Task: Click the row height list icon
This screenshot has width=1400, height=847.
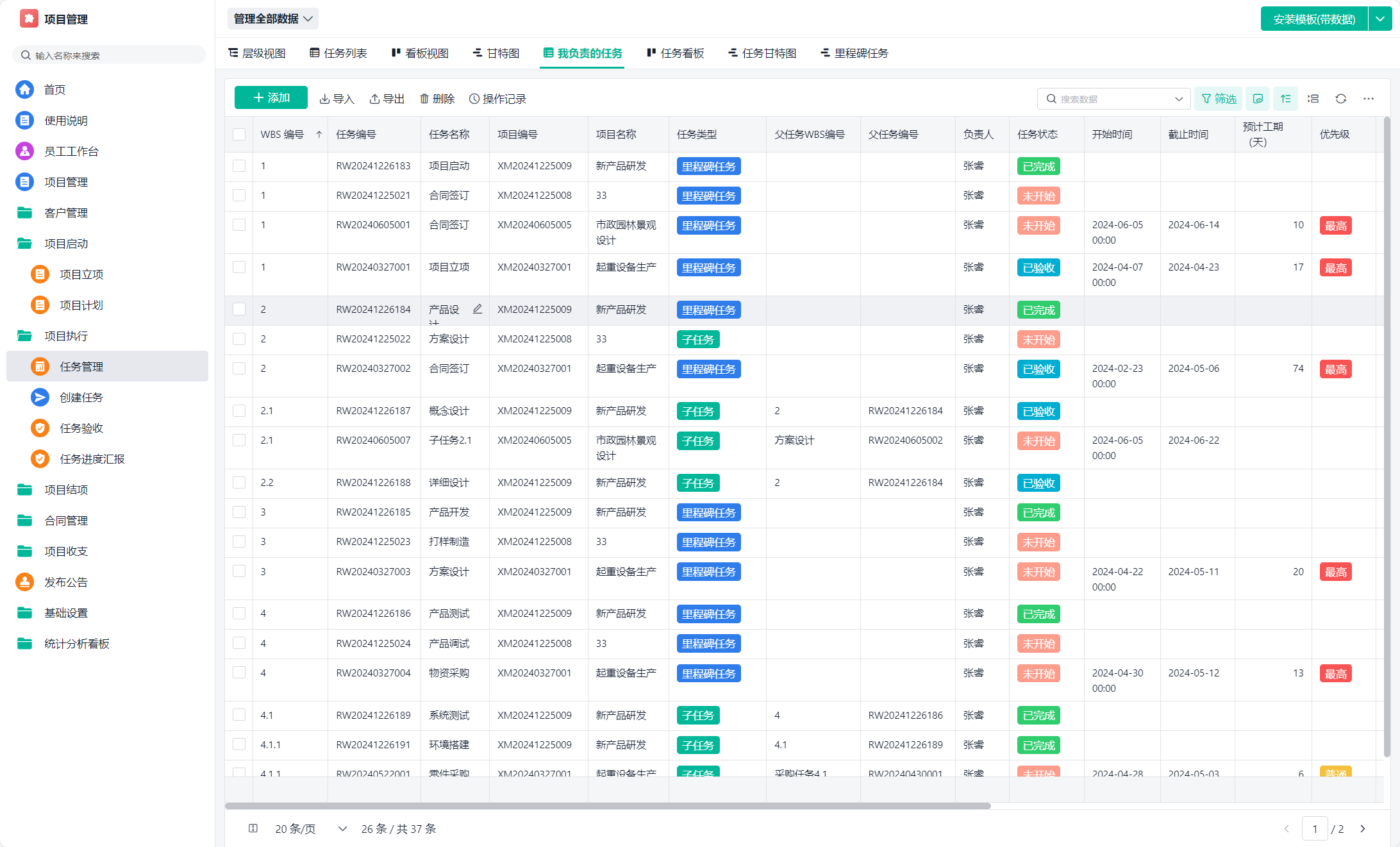Action: pyautogui.click(x=1313, y=99)
